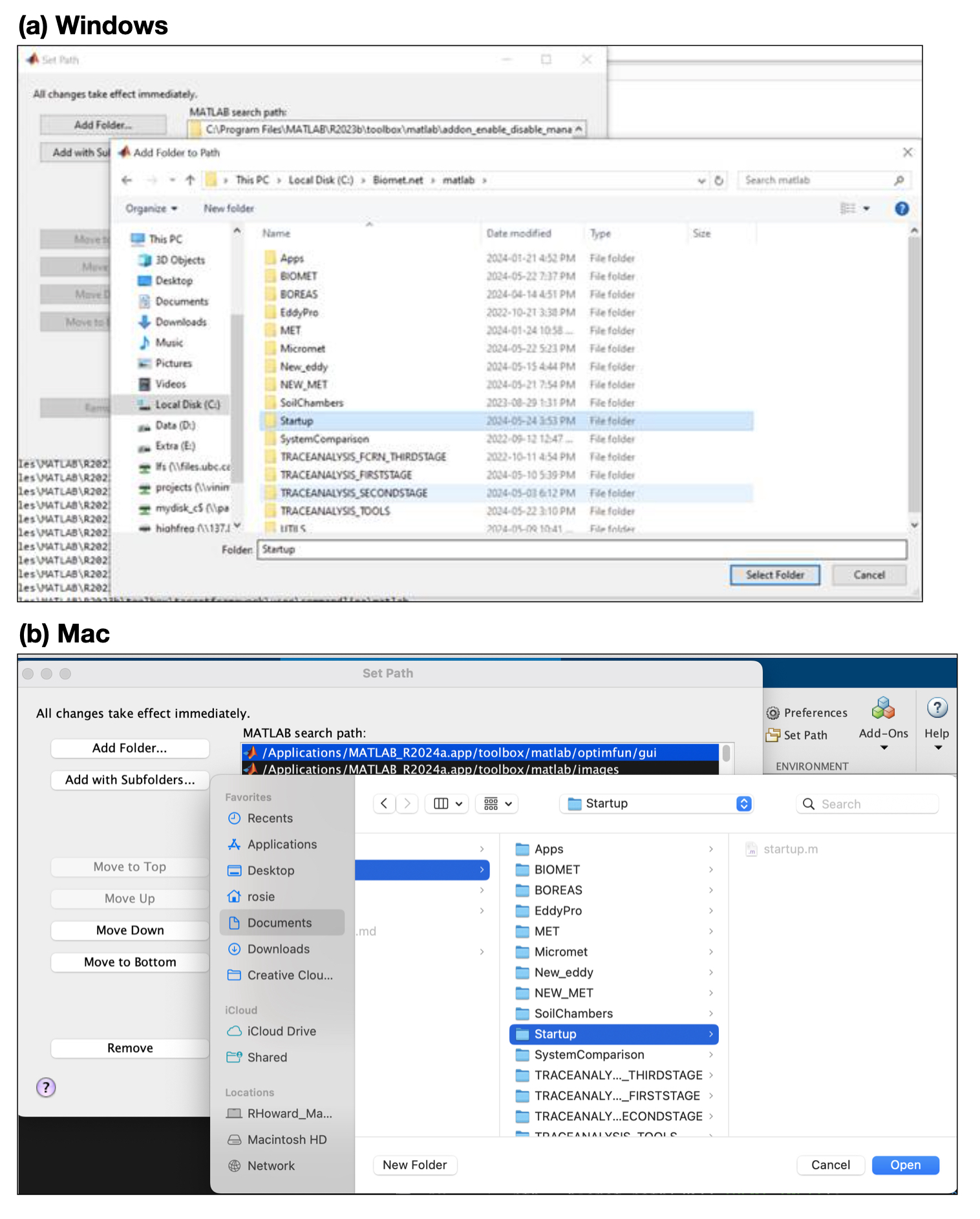Click the Windows dialog blue help icon
The width and height of the screenshot is (980, 1219).
[x=901, y=208]
